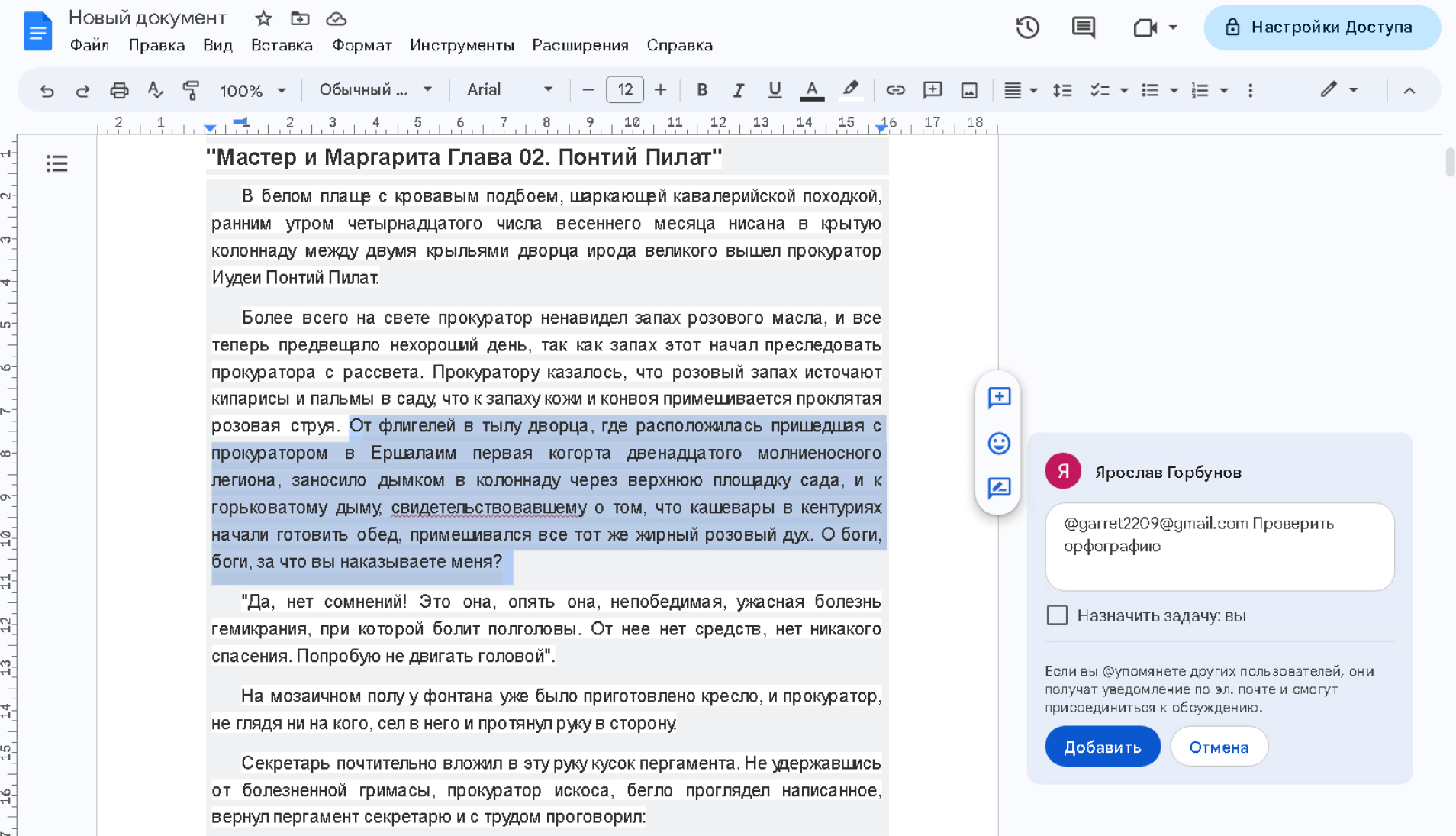Open the comments history icon
Image resolution: width=1456 pixels, height=836 pixels.
[x=1083, y=28]
